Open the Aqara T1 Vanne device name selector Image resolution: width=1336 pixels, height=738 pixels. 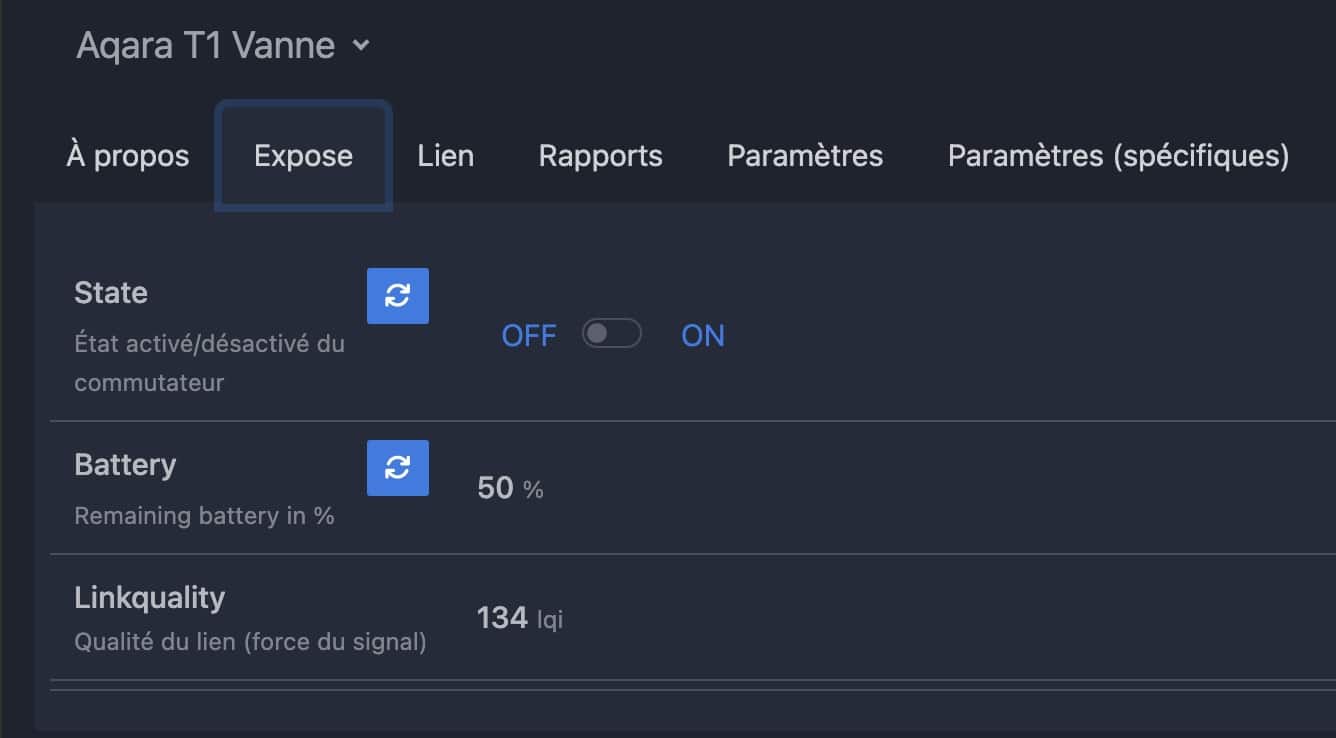tap(223, 45)
